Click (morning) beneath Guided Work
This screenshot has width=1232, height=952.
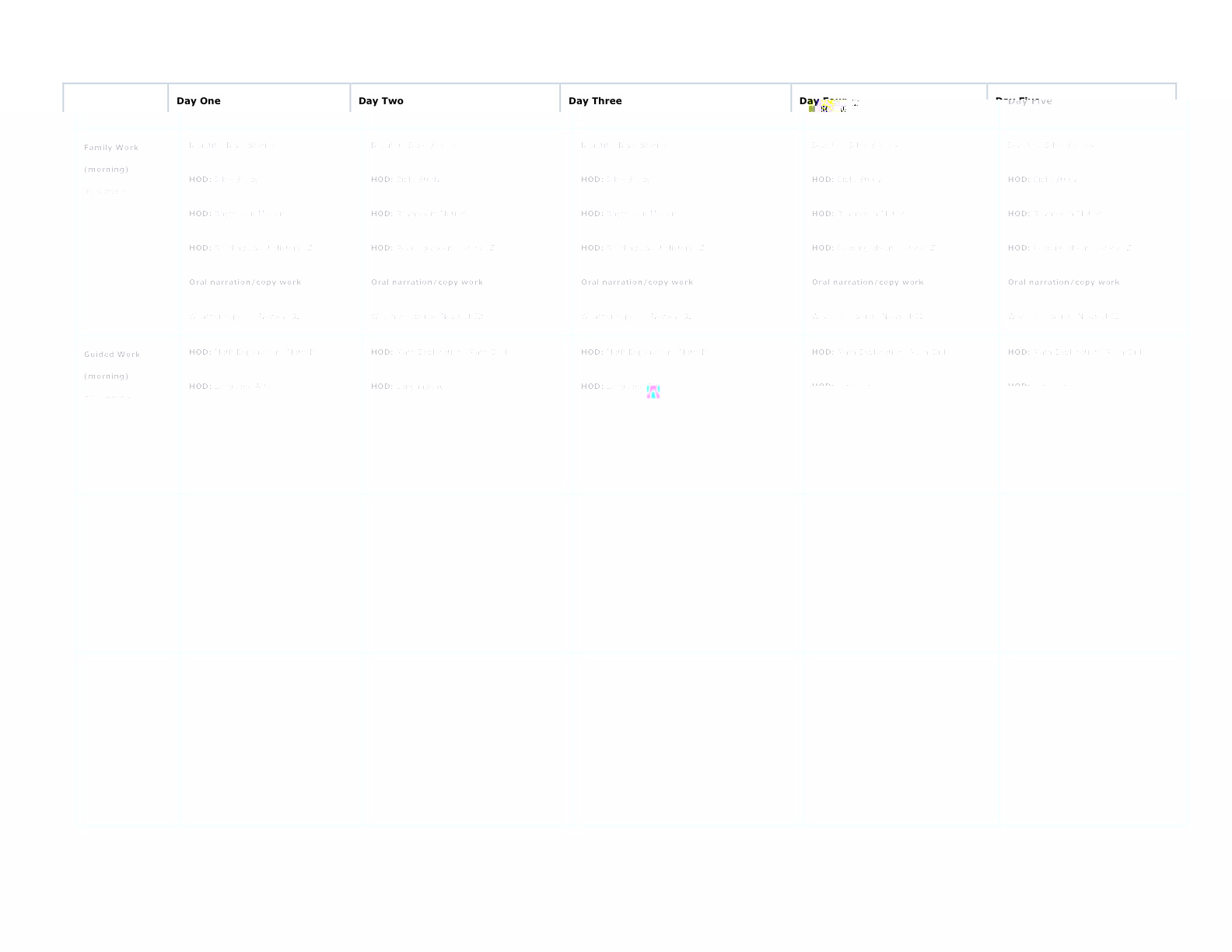click(x=107, y=376)
